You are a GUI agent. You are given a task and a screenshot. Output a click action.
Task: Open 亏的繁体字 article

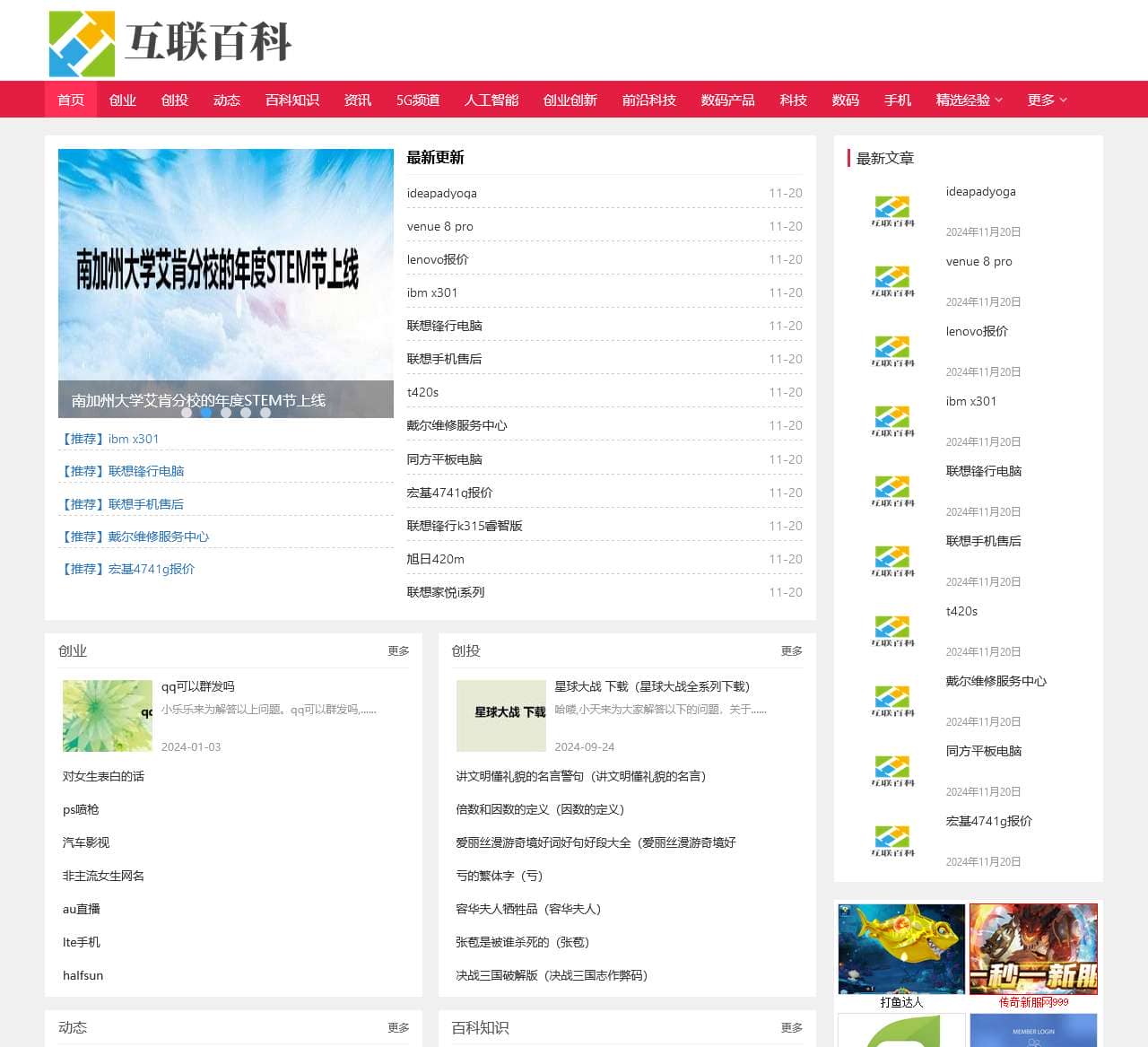500,876
